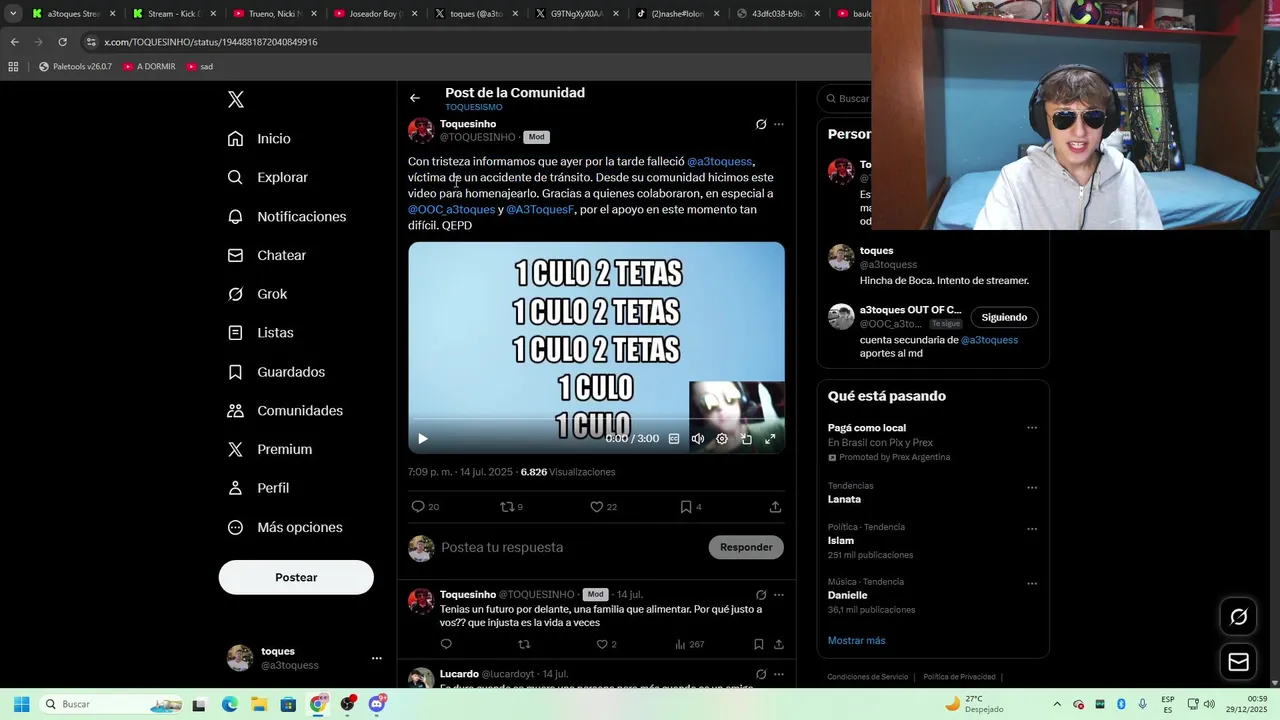Open the @OOC_a3toques mention link
This screenshot has height=720, width=1280.
click(451, 209)
